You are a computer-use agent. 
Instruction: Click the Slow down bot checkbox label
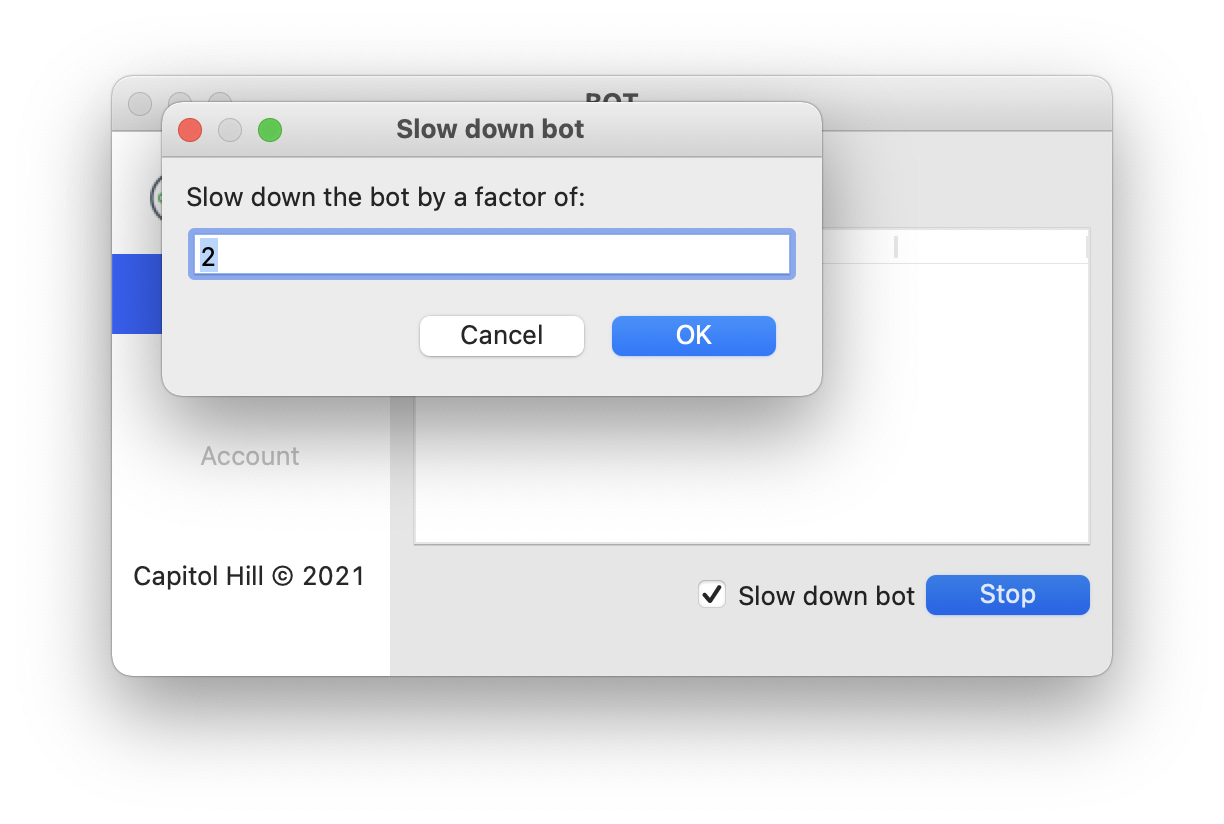(826, 596)
